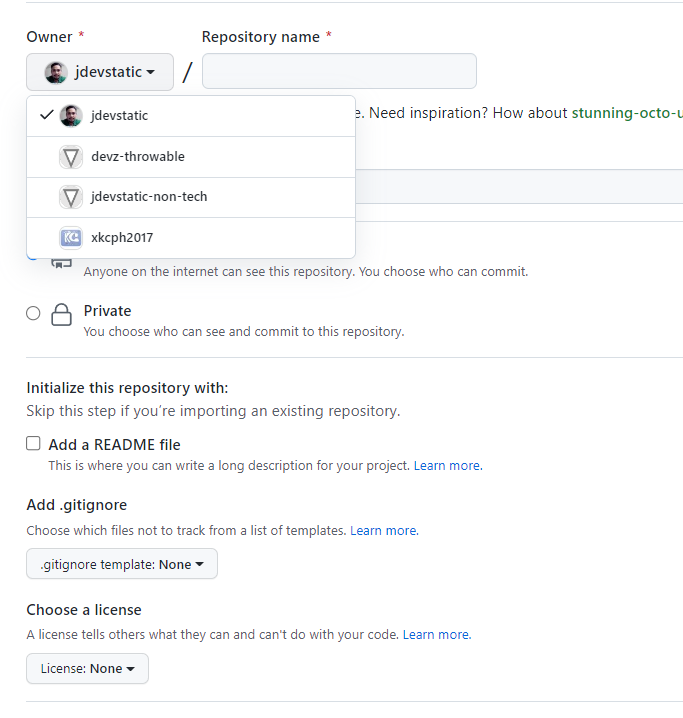Click jdevstatic-non-tech organization icon
The image size is (683, 718).
point(71,197)
